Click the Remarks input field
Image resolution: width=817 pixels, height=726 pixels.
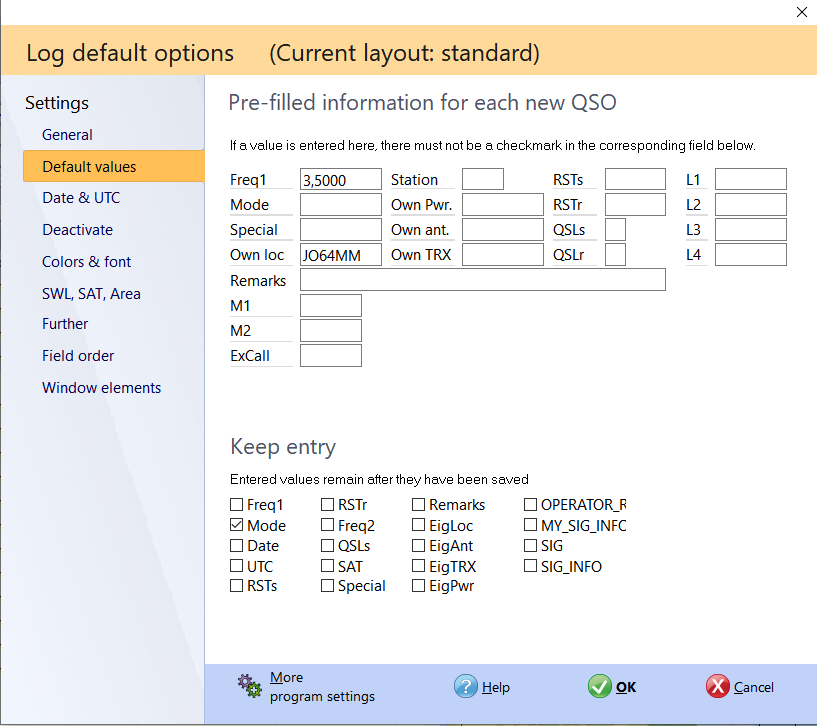pyautogui.click(x=483, y=279)
